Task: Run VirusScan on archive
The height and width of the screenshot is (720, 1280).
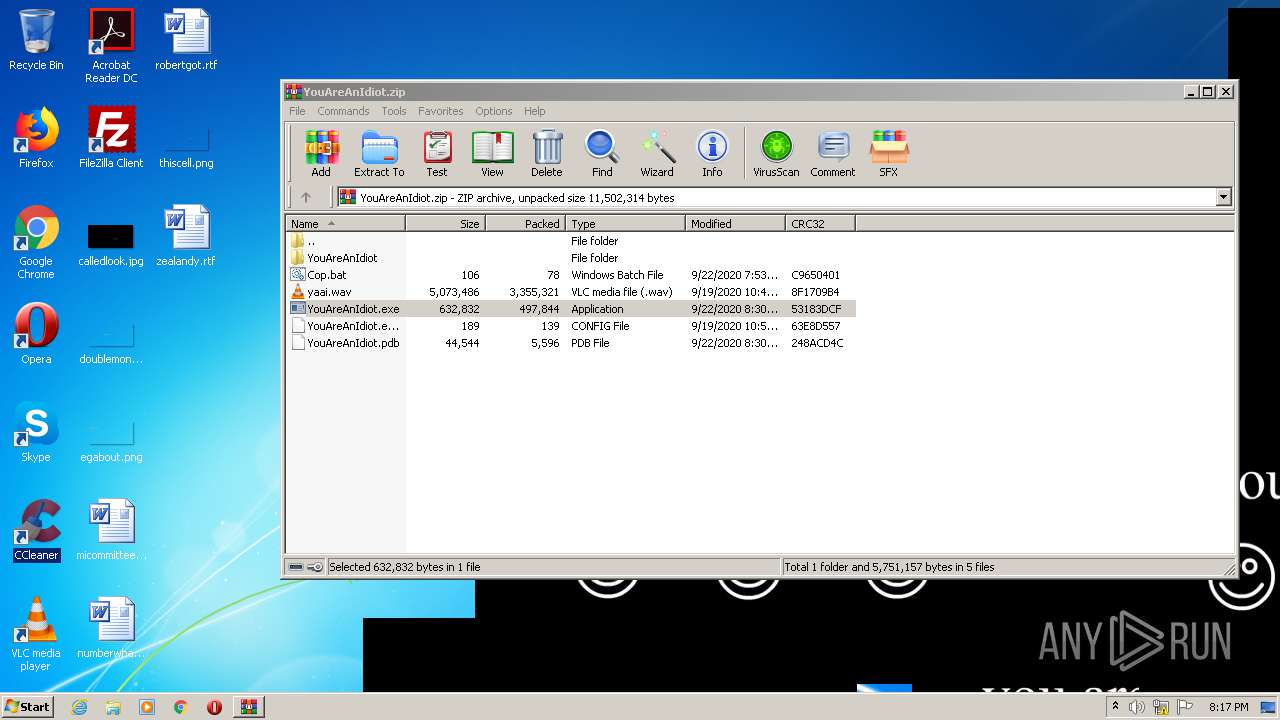Action: click(x=776, y=154)
